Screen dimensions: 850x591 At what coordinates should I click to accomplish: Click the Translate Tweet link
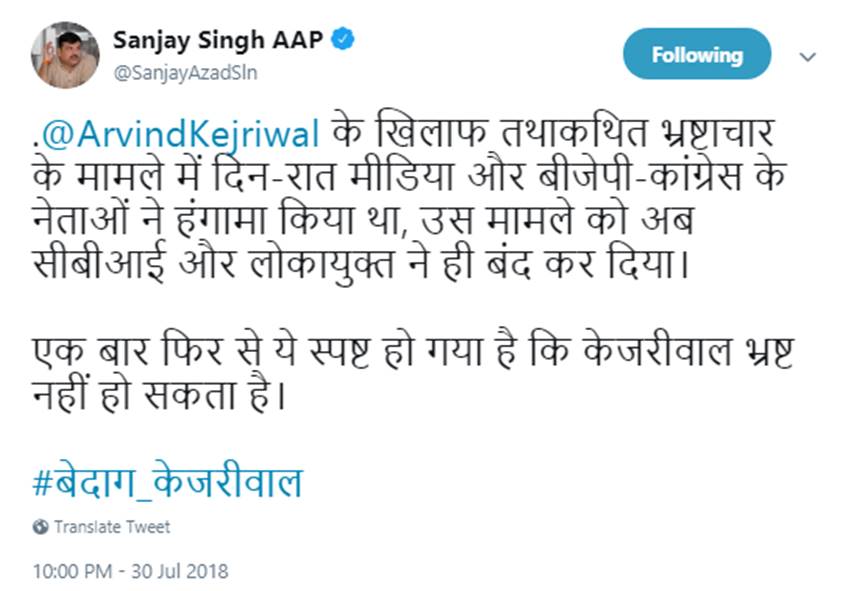pyautogui.click(x=112, y=526)
